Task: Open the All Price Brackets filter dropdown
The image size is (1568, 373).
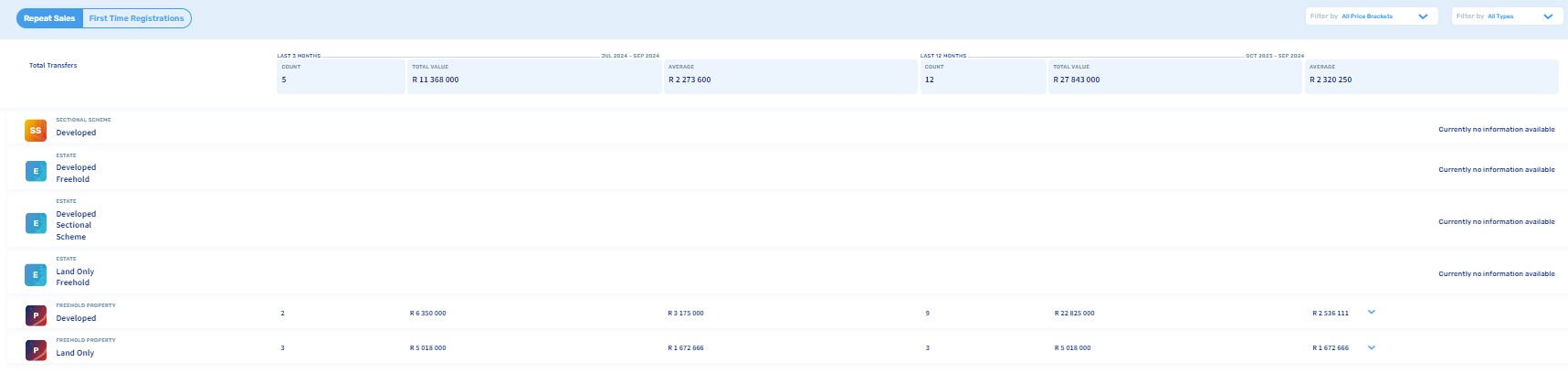Action: click(1371, 16)
